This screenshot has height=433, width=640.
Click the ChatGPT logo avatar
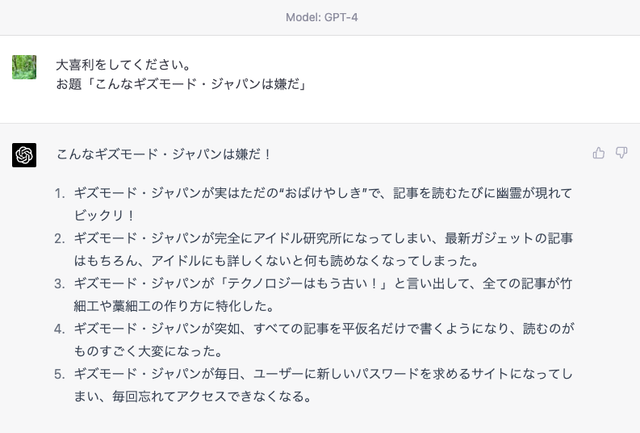coord(24,155)
